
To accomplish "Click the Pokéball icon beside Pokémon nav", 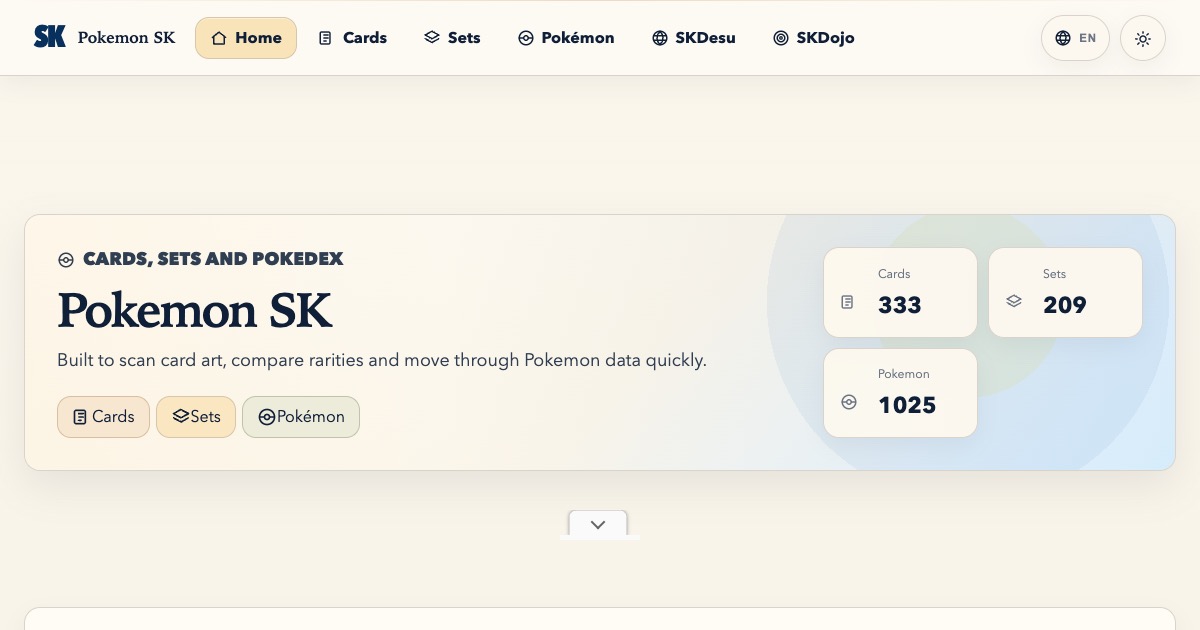I will point(526,38).
